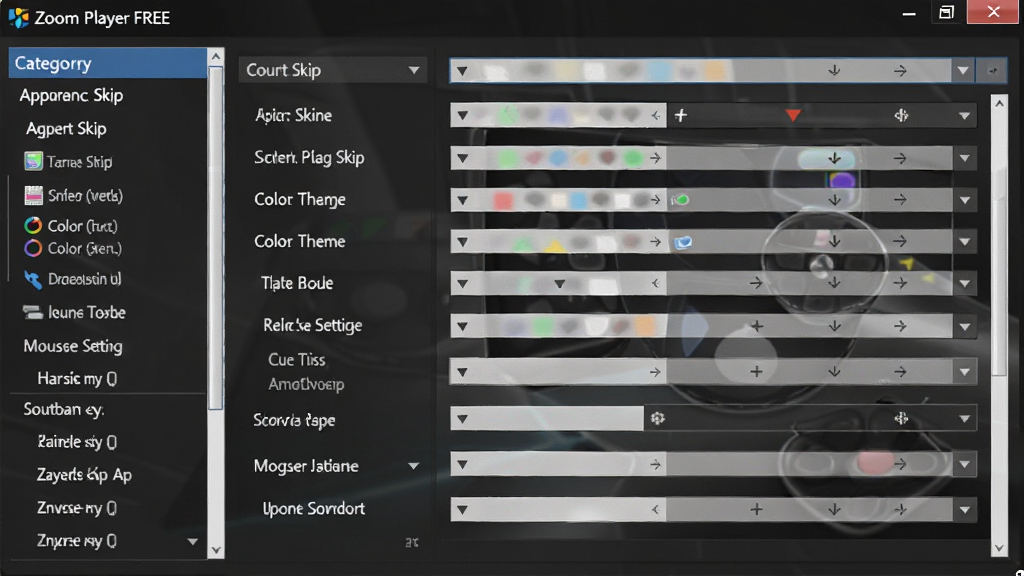Click the blue icon in second Color Theme row
This screenshot has height=576, width=1024.
[x=683, y=242]
